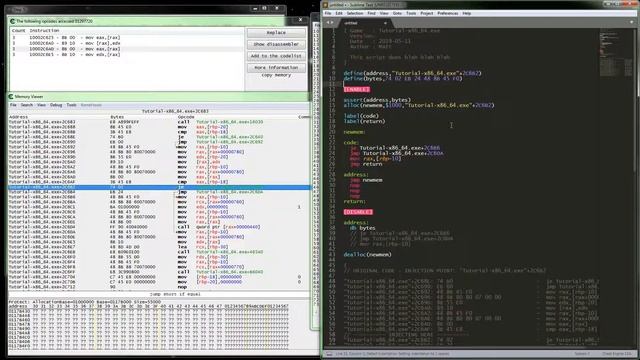Viewport: 640px width, 360px height.
Task: Click the previous tab arrow in Sublime Text
Action: tap(327, 22)
